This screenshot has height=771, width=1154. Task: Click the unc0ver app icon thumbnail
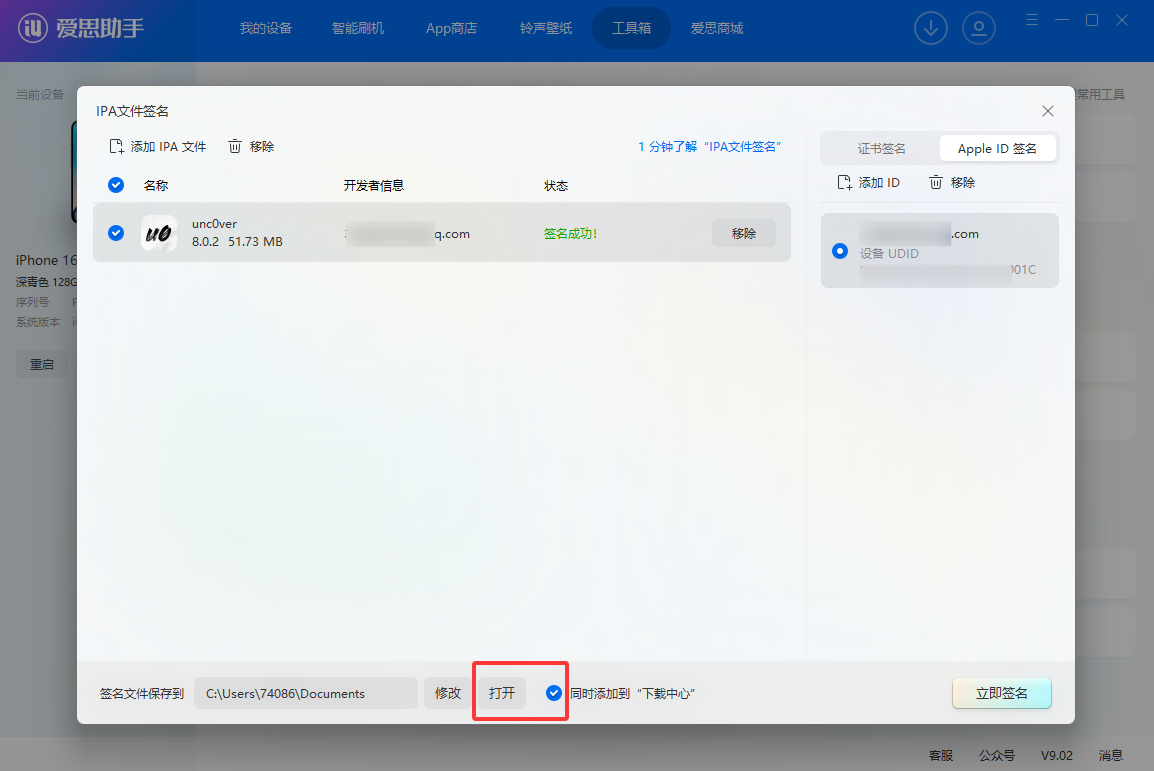(159, 233)
